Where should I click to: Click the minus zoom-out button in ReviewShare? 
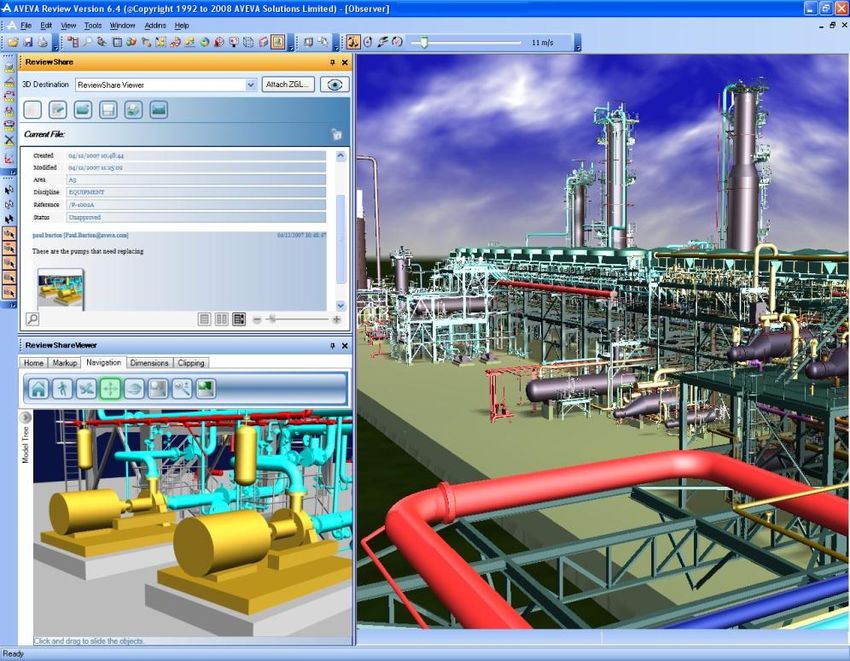pos(257,320)
